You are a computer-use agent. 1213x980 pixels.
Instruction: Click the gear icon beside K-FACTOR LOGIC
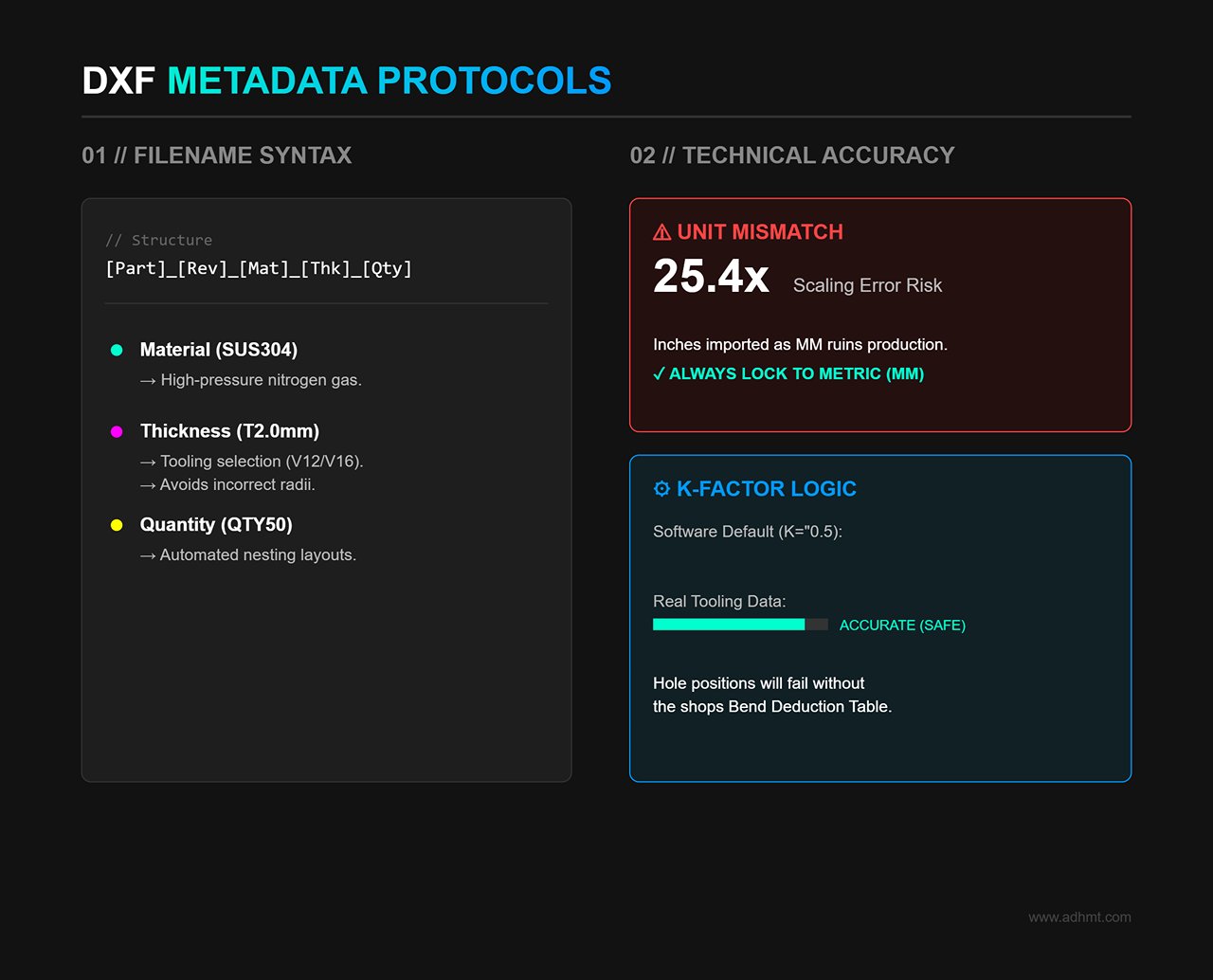[661, 489]
